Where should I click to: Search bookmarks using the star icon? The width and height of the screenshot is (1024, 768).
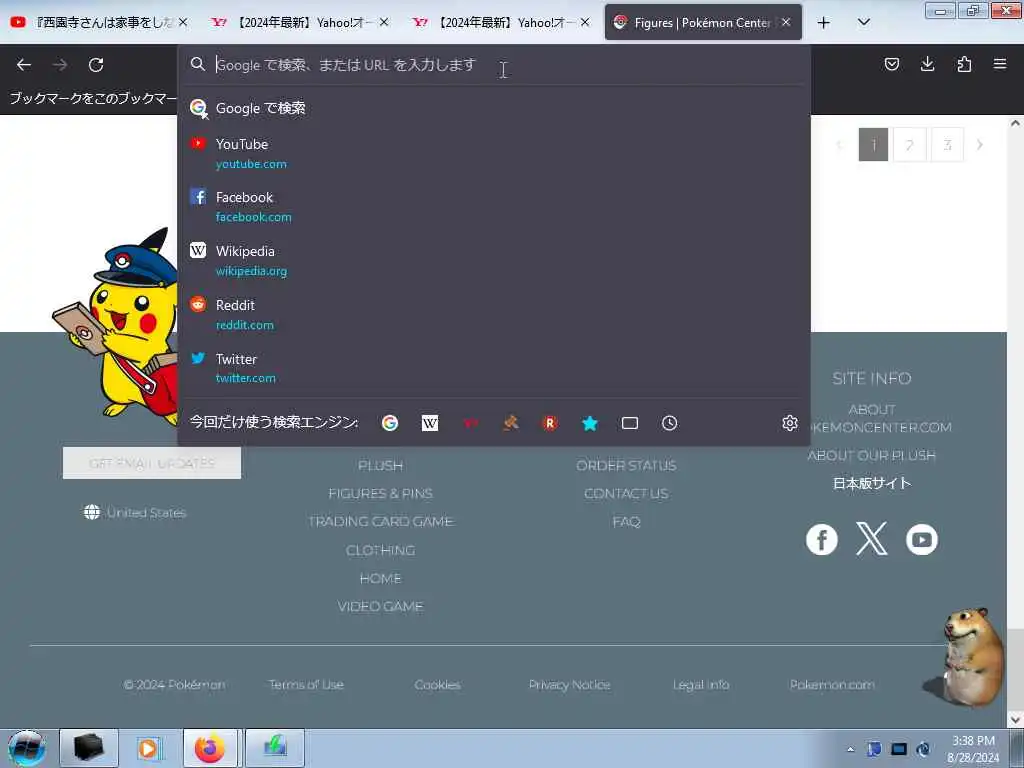click(590, 423)
